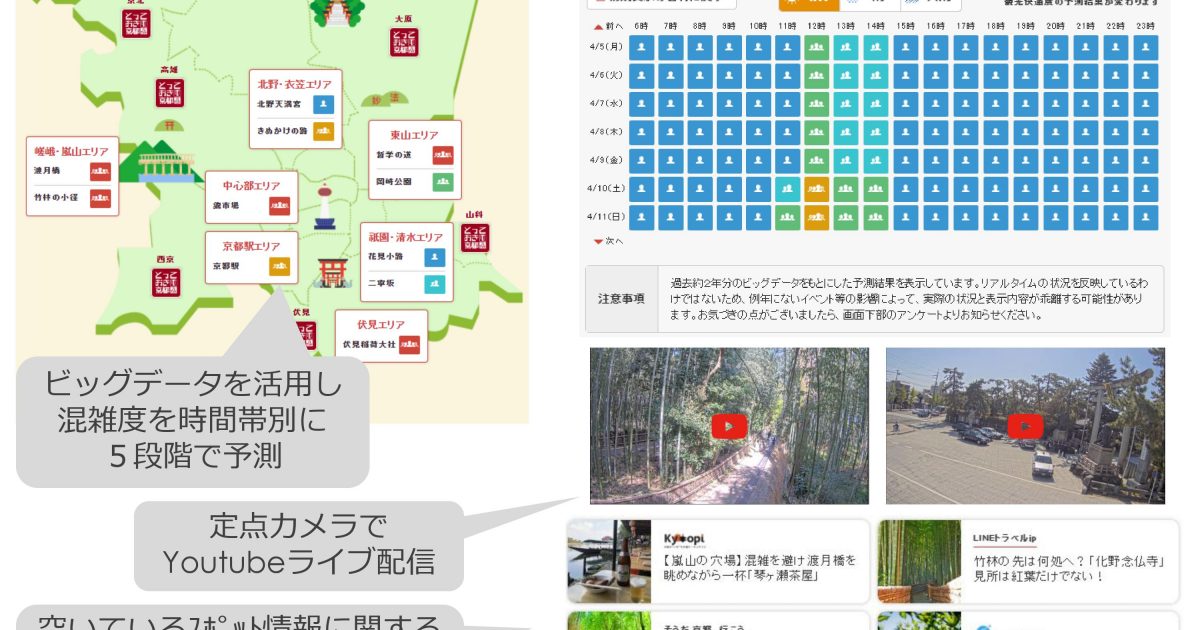The image size is (1200, 630).
Task: Select green 12時 cell on 4/5(月)
Action: [816, 48]
